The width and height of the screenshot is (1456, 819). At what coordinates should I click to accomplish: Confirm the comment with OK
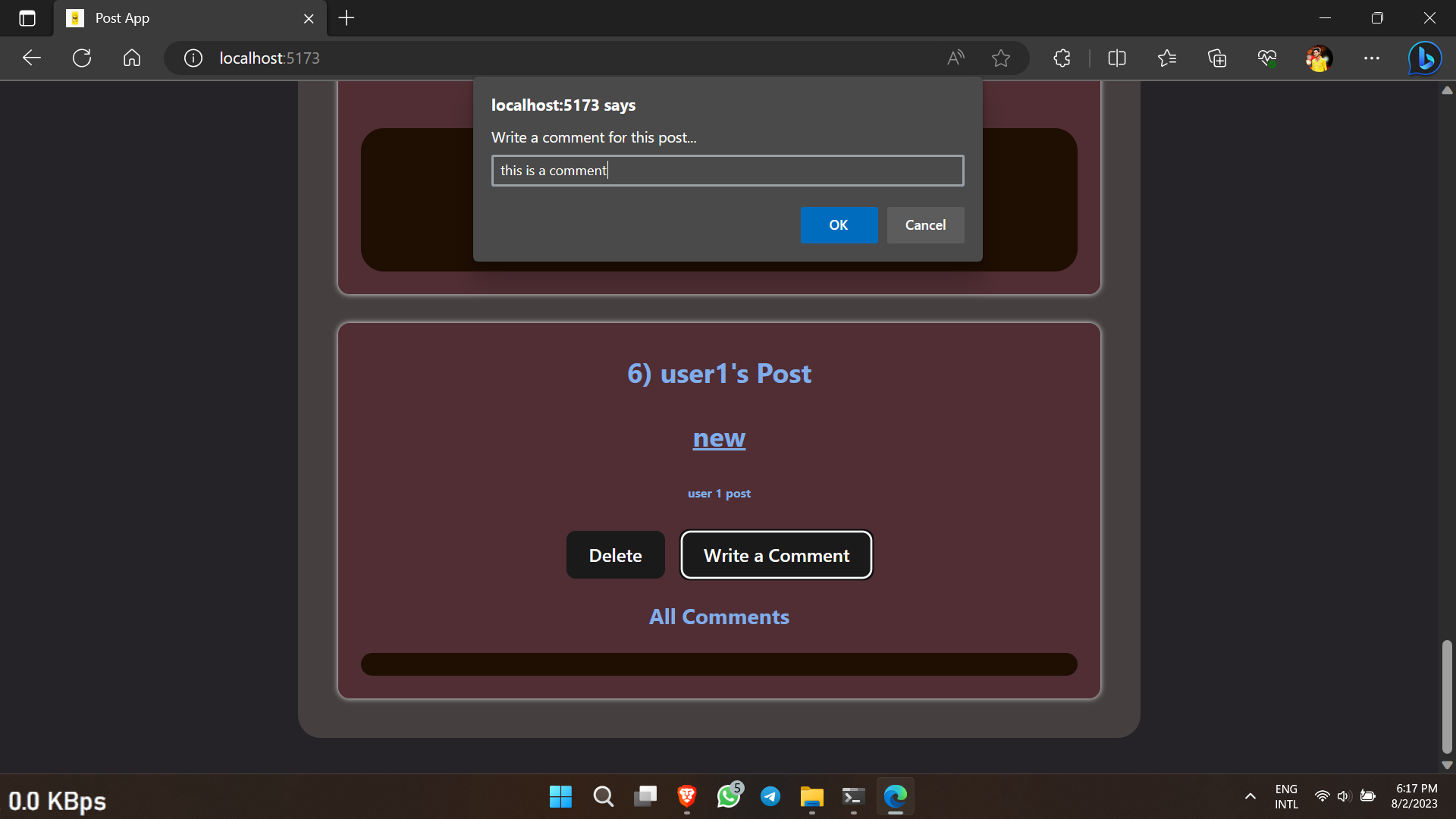point(839,225)
